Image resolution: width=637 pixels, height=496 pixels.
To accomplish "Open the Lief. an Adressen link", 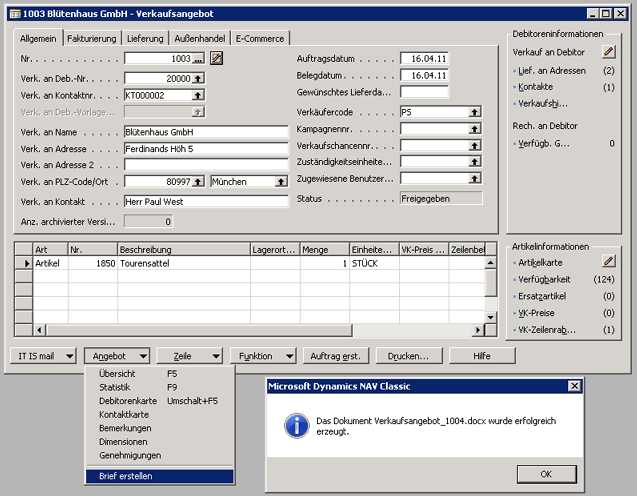I will (x=552, y=71).
